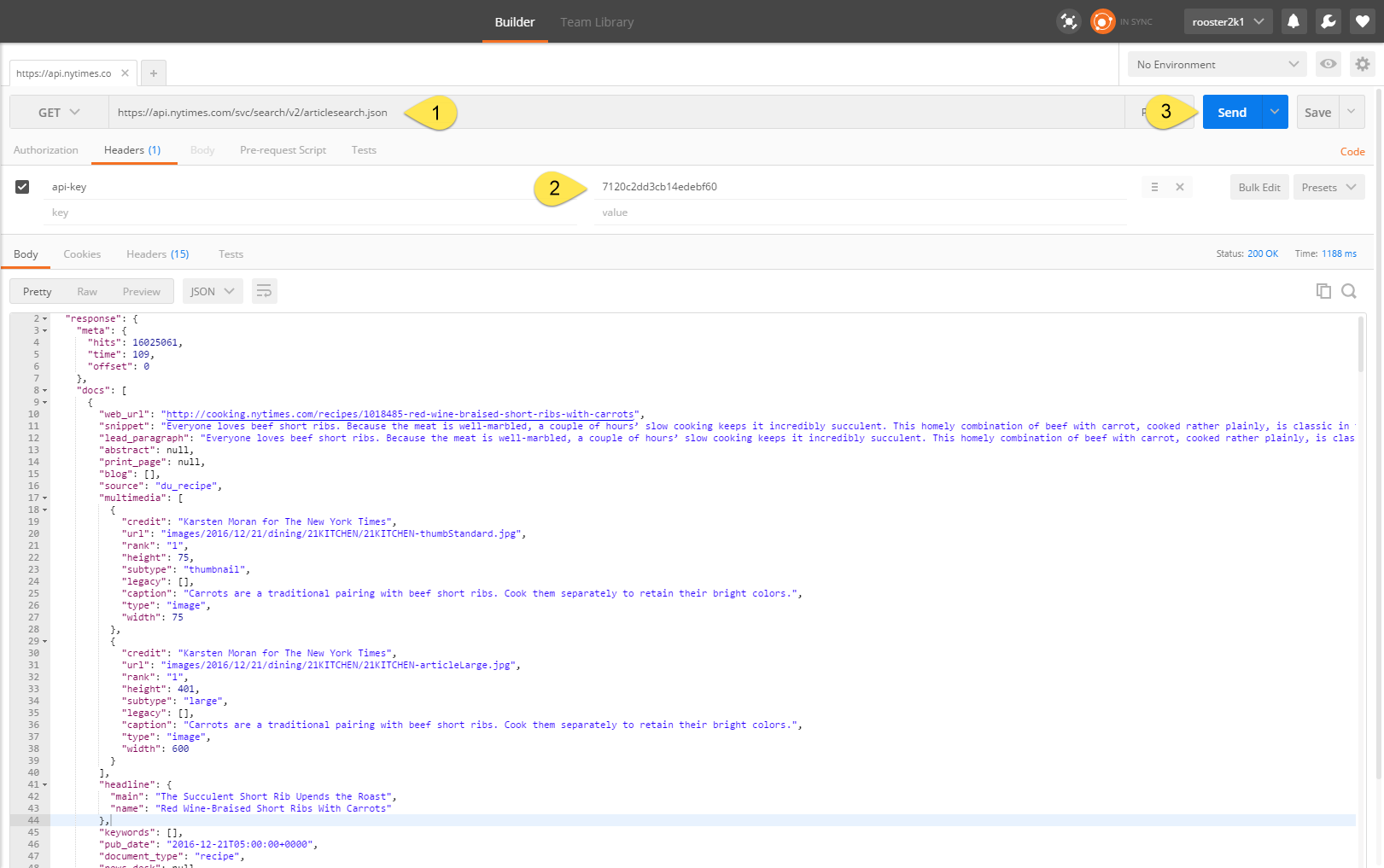Screen dimensions: 1384x868
Task: Select the response Body tab
Action: coord(26,254)
